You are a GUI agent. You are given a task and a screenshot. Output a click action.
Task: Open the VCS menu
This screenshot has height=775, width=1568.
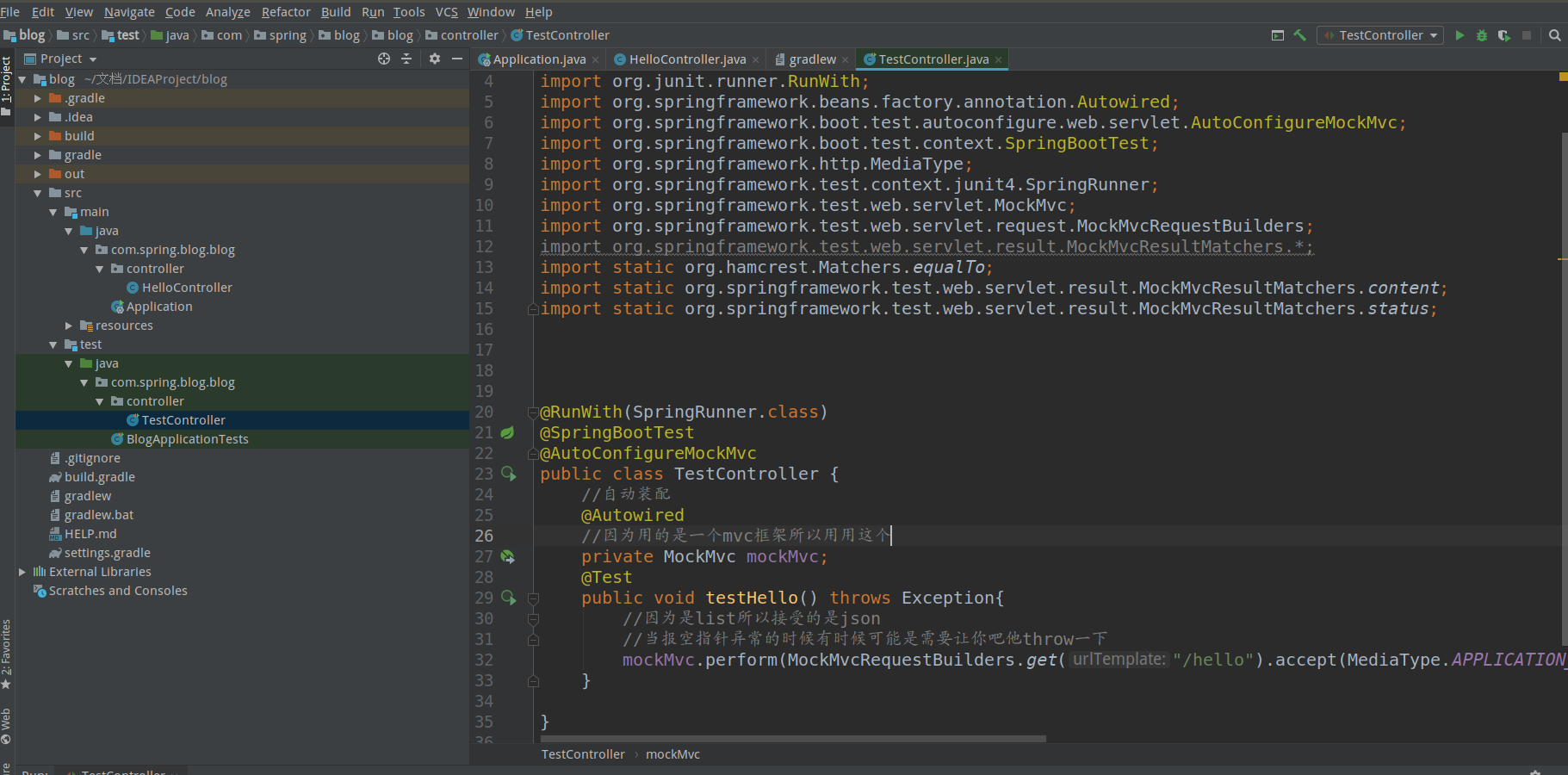click(x=446, y=12)
